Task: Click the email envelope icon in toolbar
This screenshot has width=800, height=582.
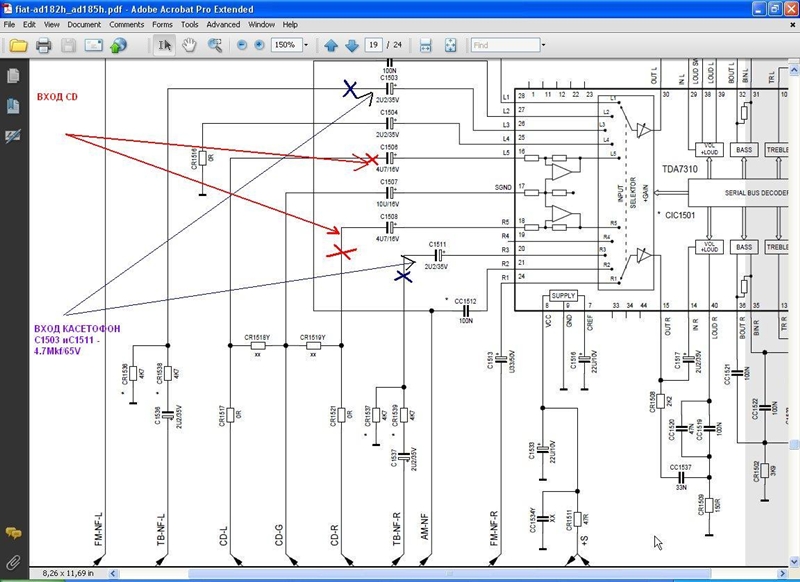Action: (93, 45)
